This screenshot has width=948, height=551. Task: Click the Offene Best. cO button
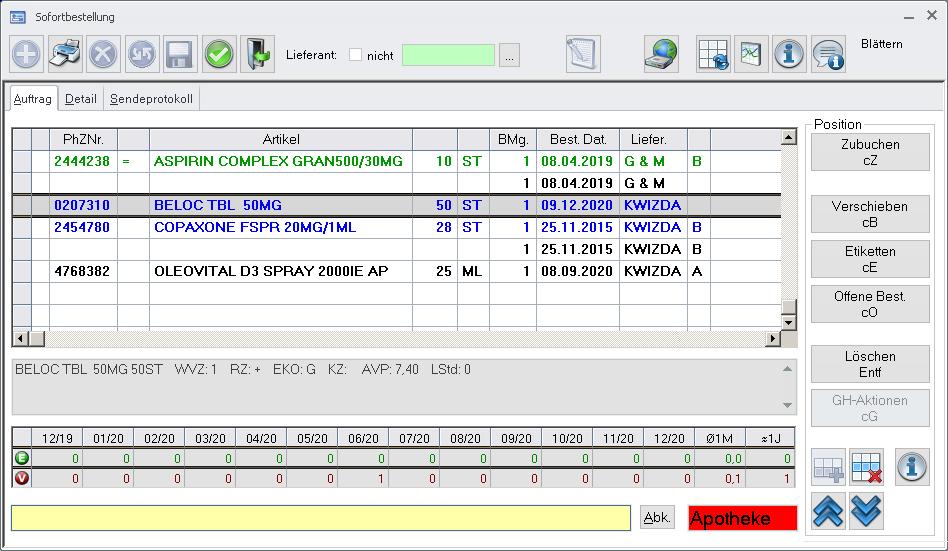tap(869, 304)
